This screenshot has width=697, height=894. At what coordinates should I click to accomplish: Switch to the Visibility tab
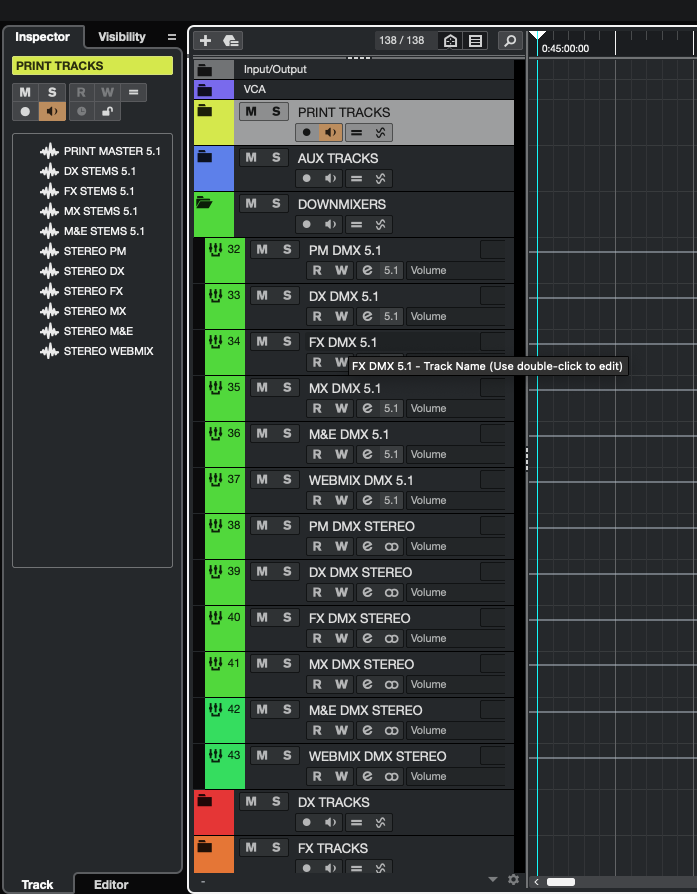click(122, 36)
